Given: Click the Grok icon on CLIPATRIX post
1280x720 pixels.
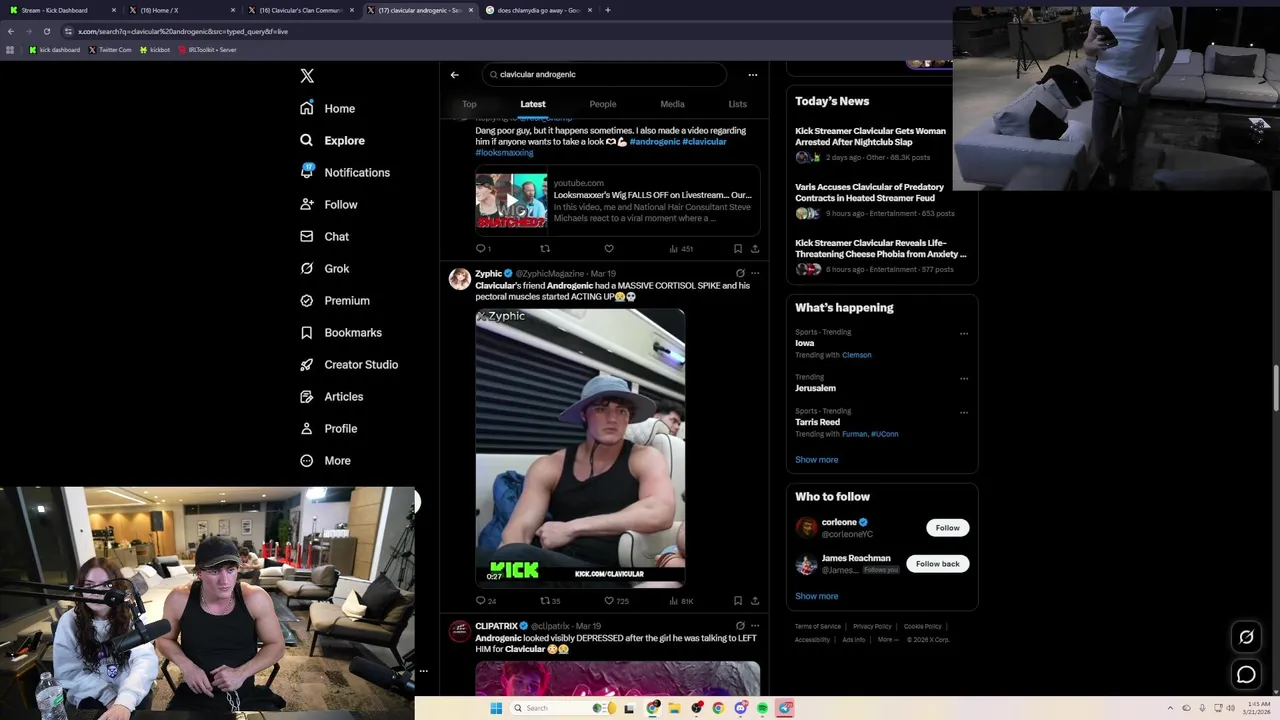Looking at the screenshot, I should pyautogui.click(x=740, y=626).
